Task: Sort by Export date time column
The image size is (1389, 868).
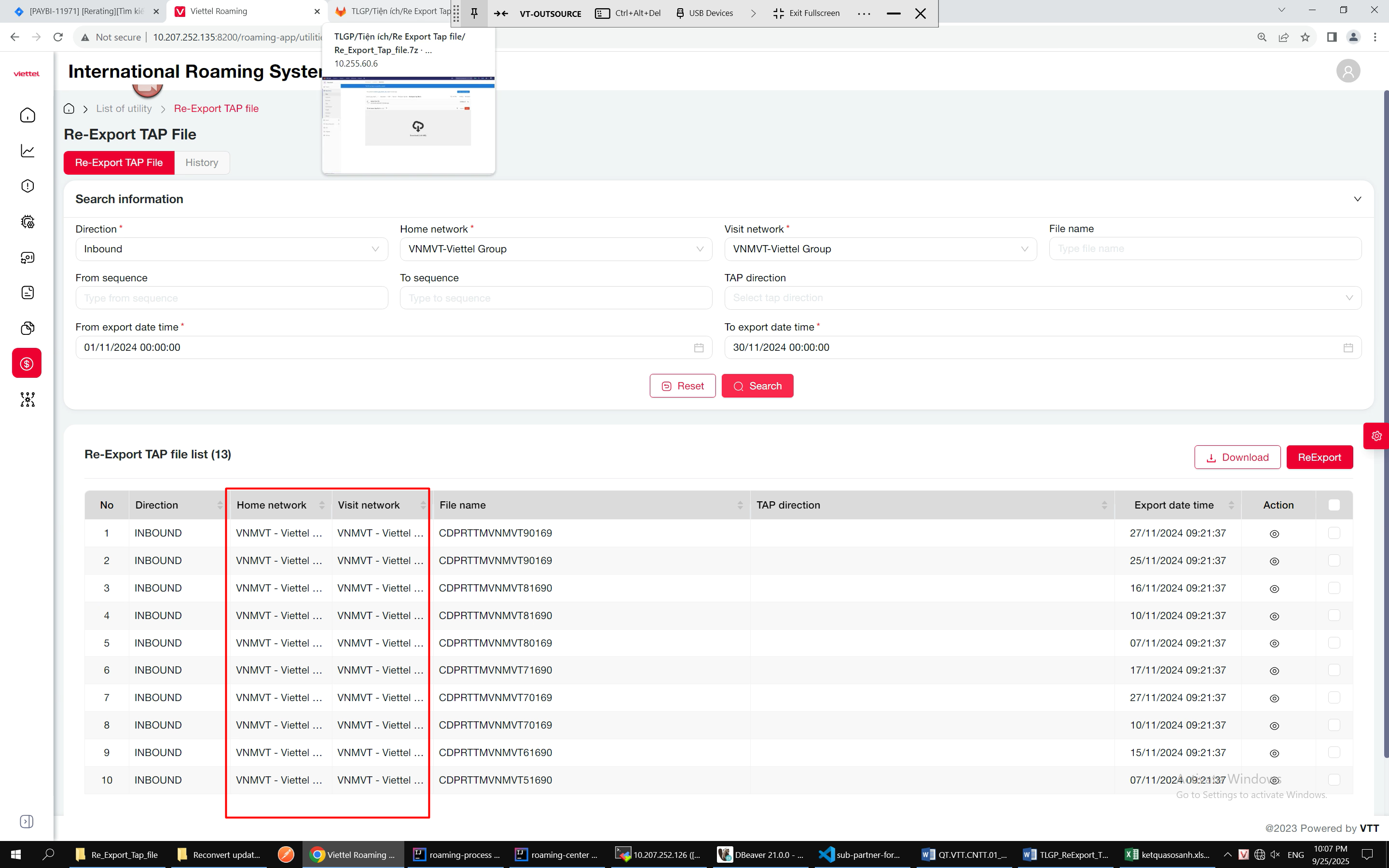Action: (1231, 505)
